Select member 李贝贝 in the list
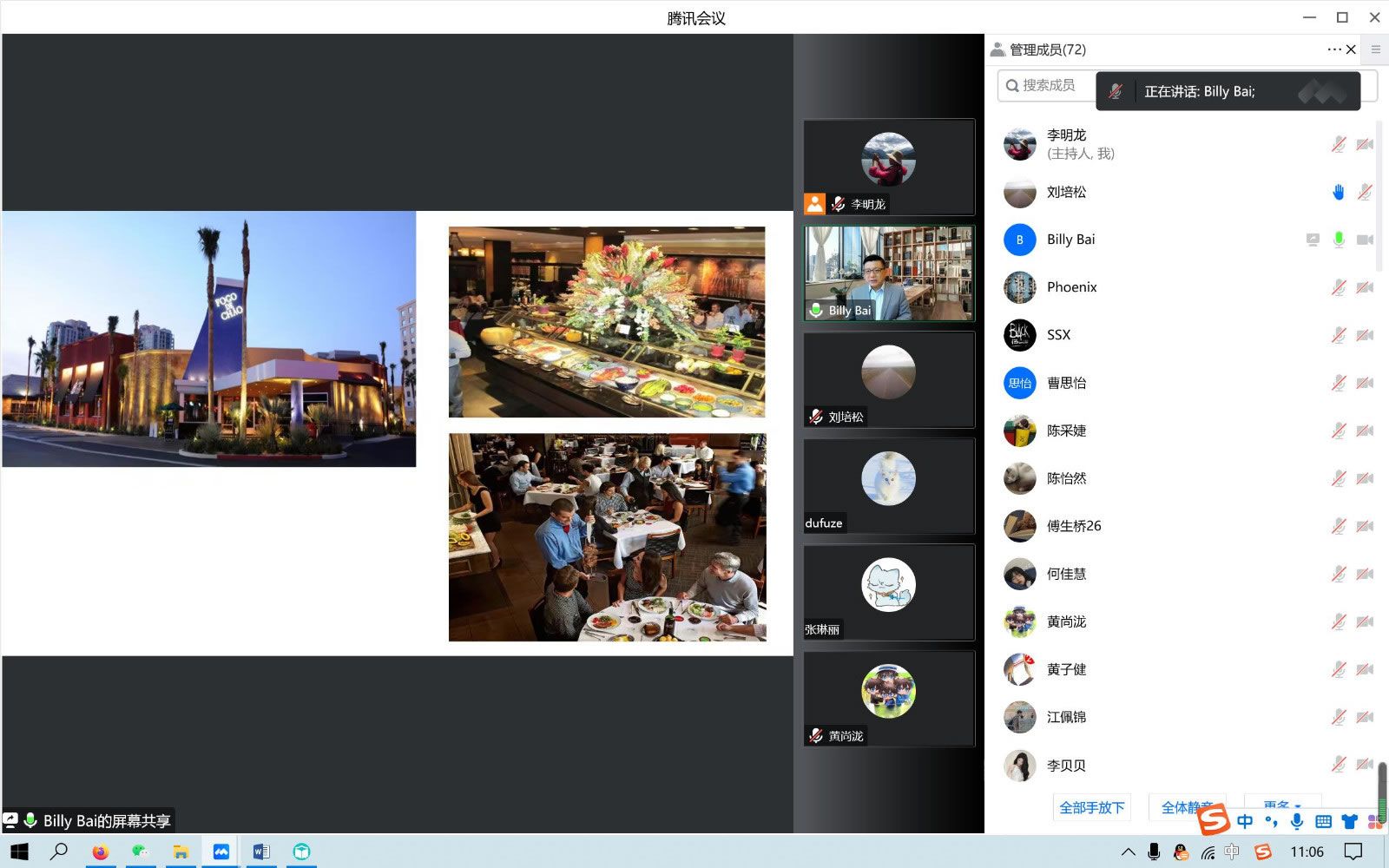The image size is (1389, 868). coord(1185,766)
